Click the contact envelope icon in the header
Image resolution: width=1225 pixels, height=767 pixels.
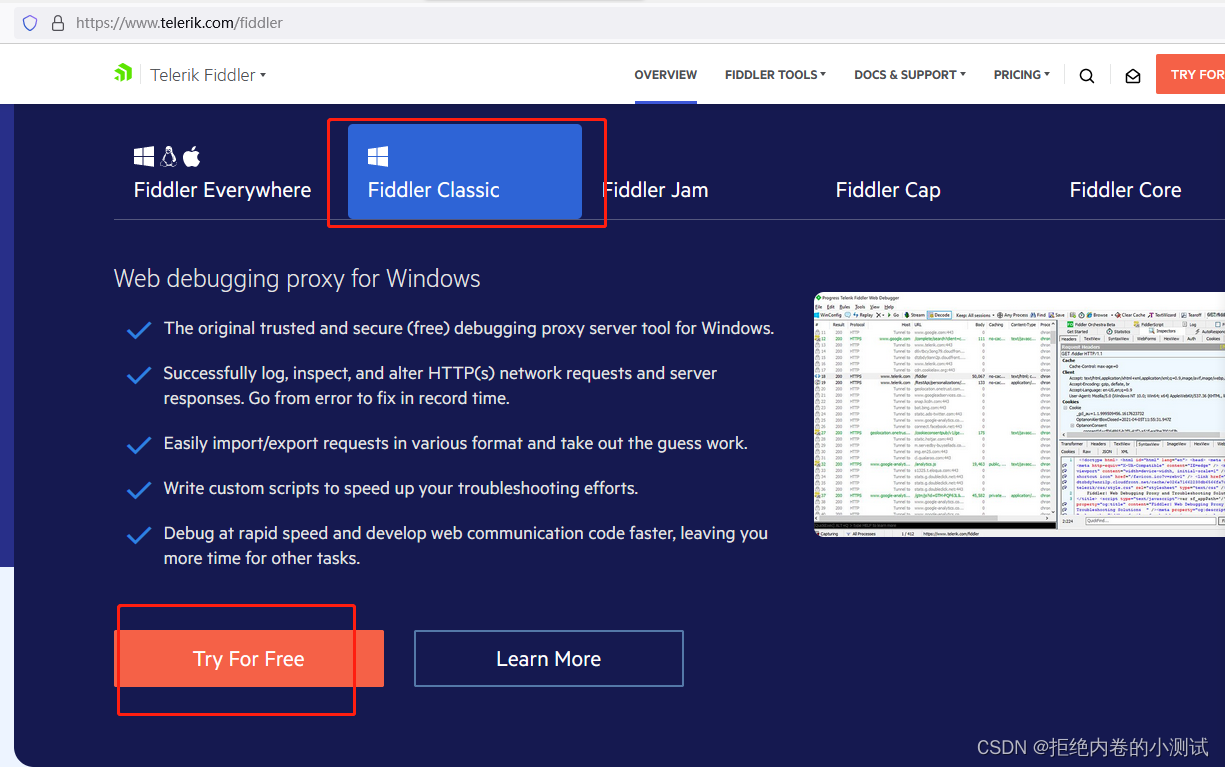tap(1132, 74)
